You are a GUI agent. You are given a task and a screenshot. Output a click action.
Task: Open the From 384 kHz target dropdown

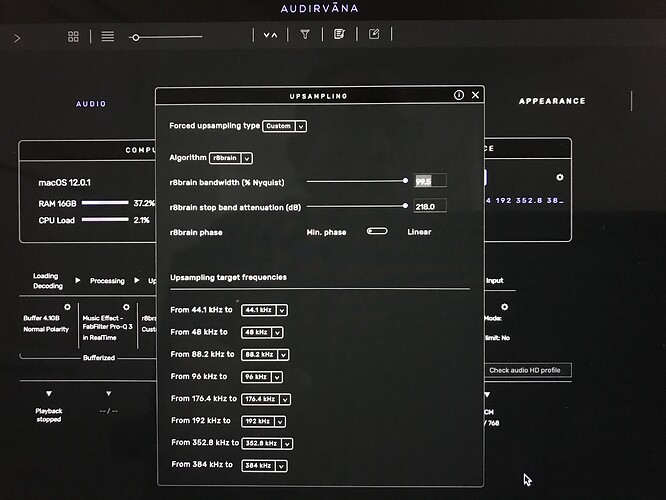click(264, 466)
